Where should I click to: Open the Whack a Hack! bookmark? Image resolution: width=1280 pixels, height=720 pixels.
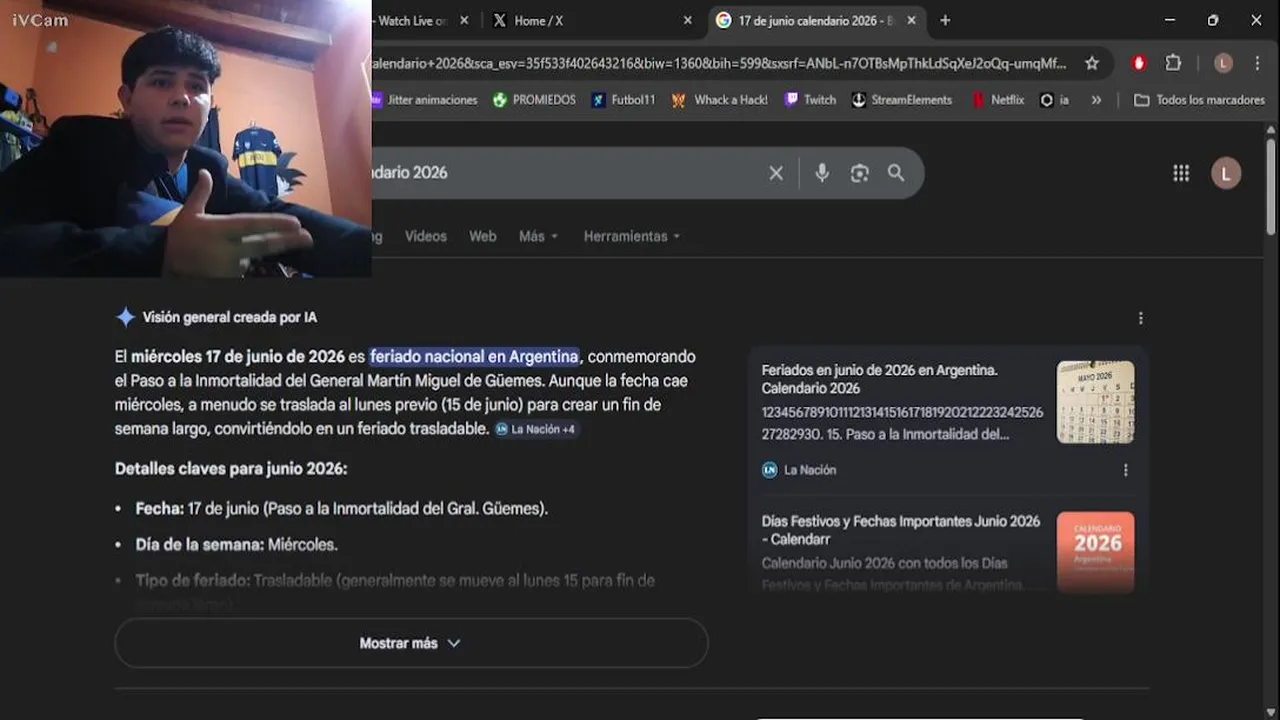pyautogui.click(x=720, y=100)
